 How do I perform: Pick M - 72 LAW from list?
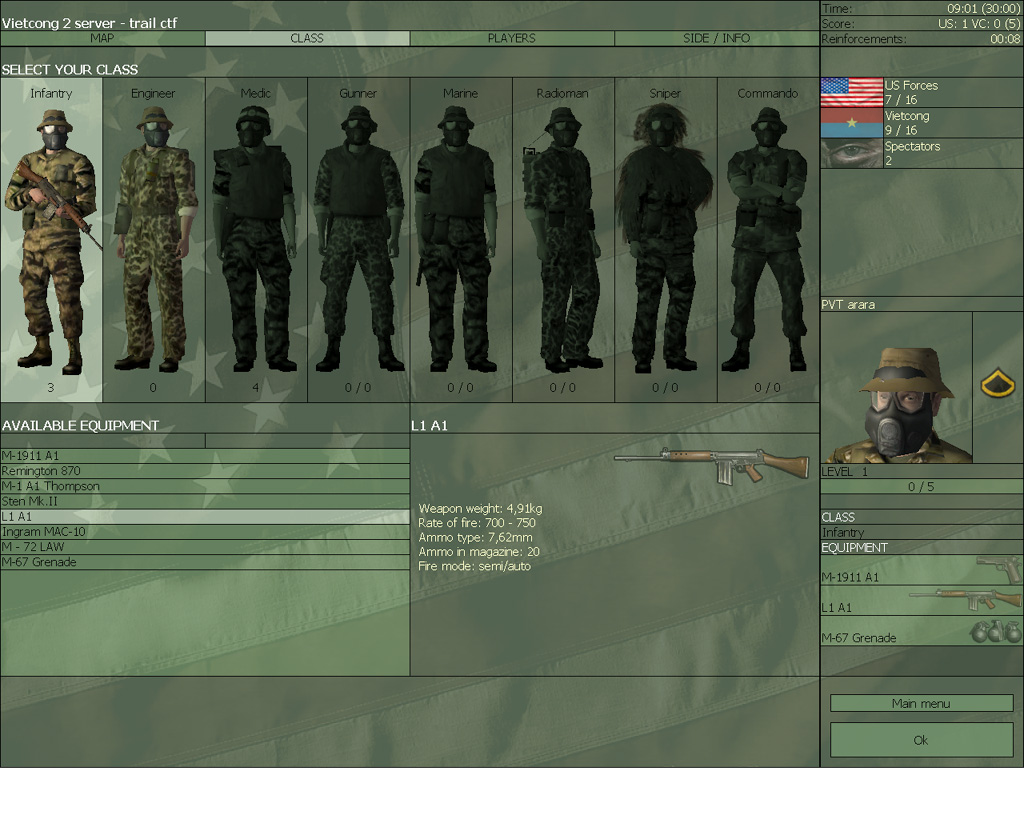205,547
